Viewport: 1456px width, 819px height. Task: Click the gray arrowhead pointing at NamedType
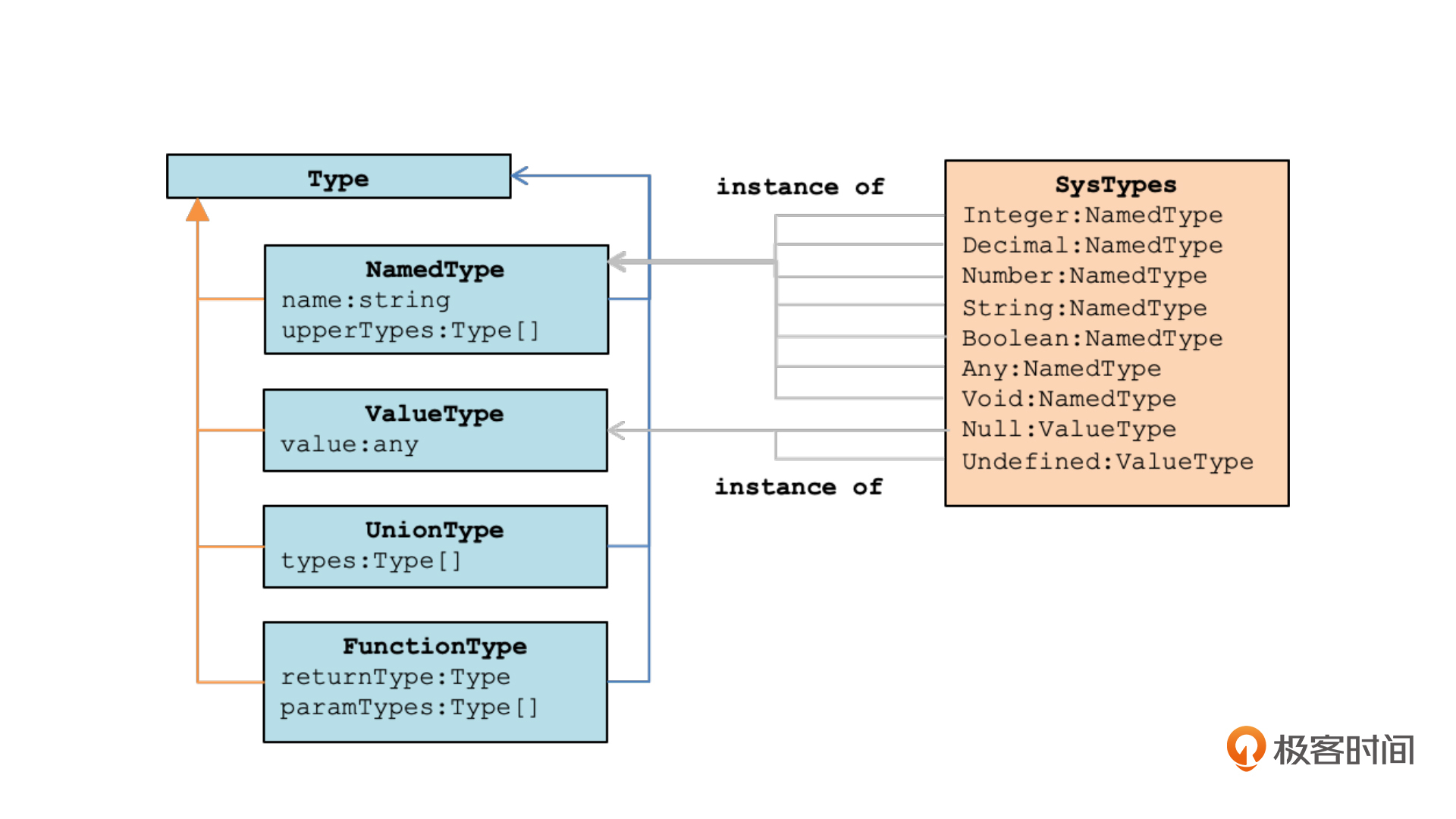pos(617,262)
